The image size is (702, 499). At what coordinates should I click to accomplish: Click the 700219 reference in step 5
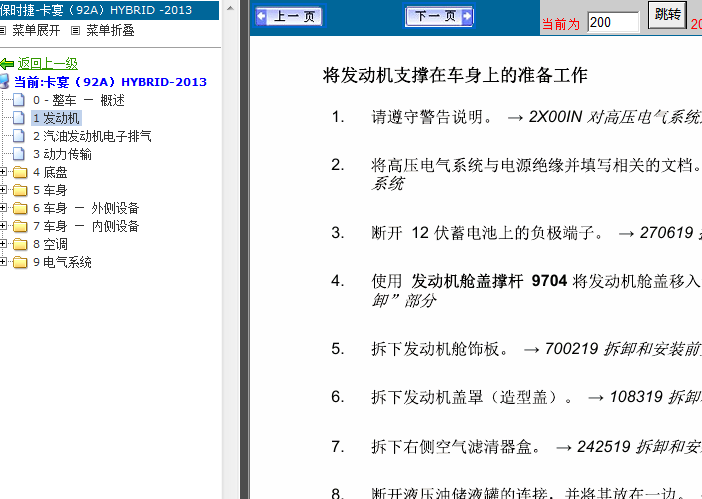(x=571, y=349)
